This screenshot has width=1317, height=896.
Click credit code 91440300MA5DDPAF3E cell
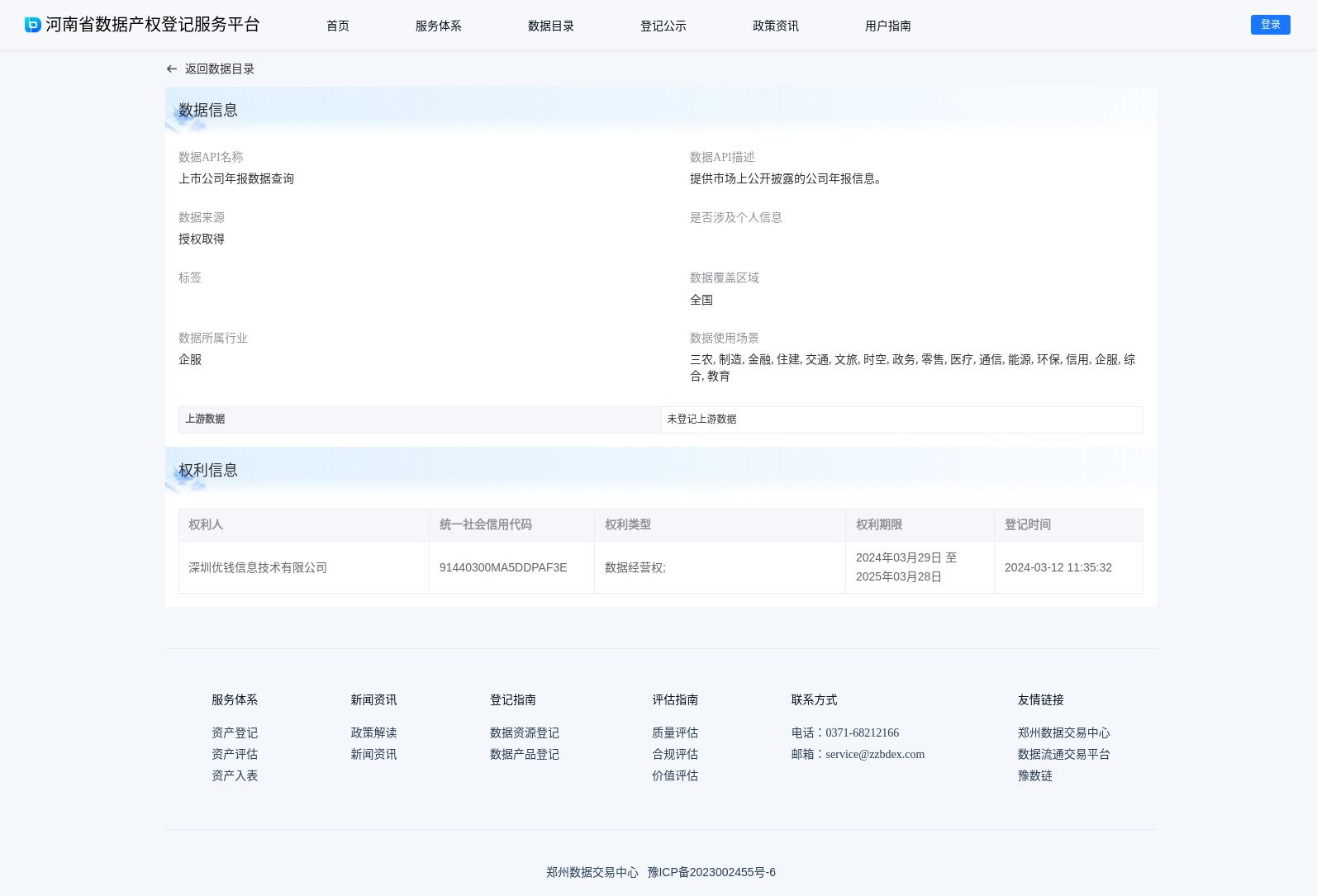pyautogui.click(x=511, y=567)
